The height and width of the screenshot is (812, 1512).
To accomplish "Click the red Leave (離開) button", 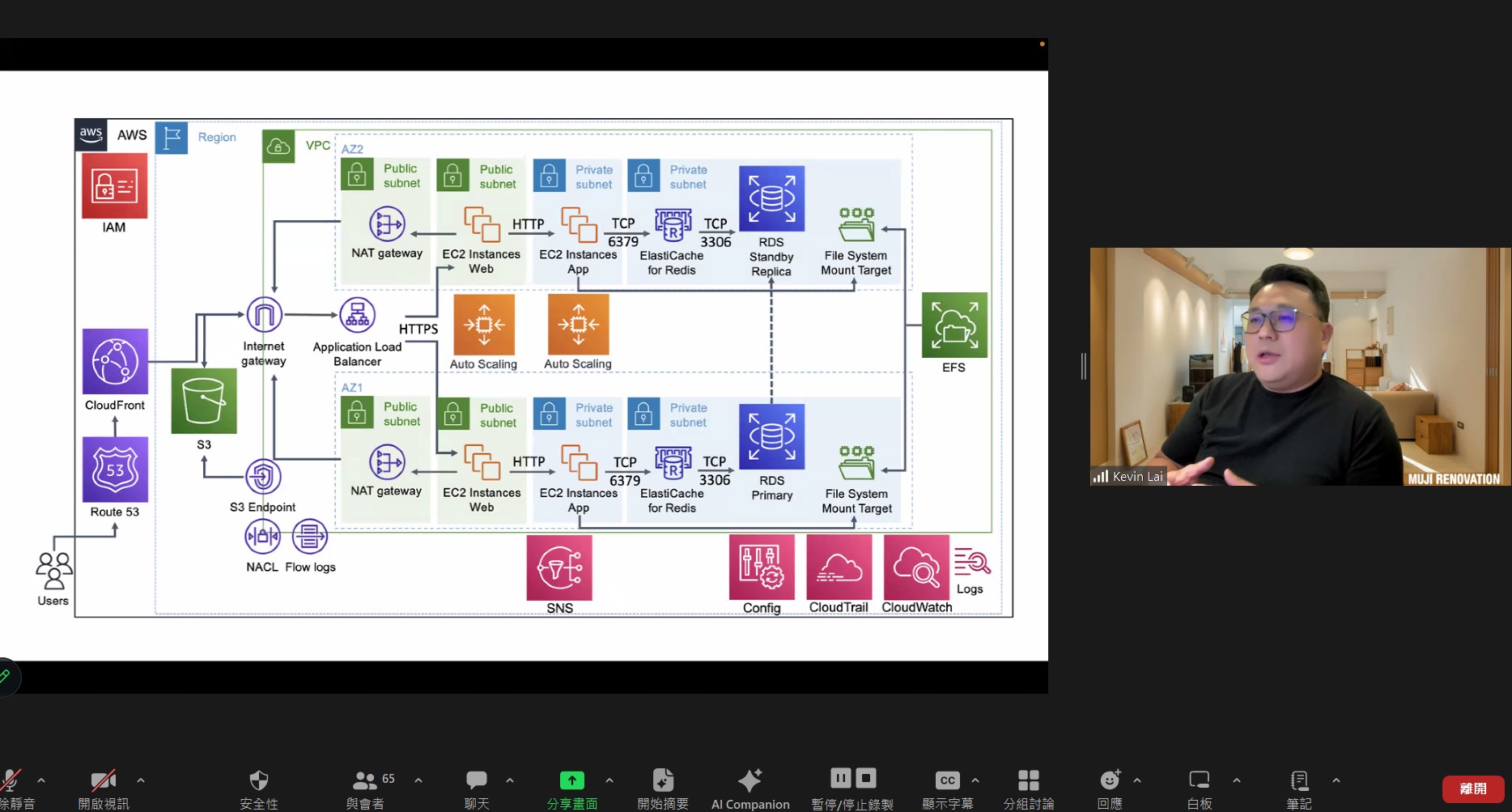I will coord(1472,789).
